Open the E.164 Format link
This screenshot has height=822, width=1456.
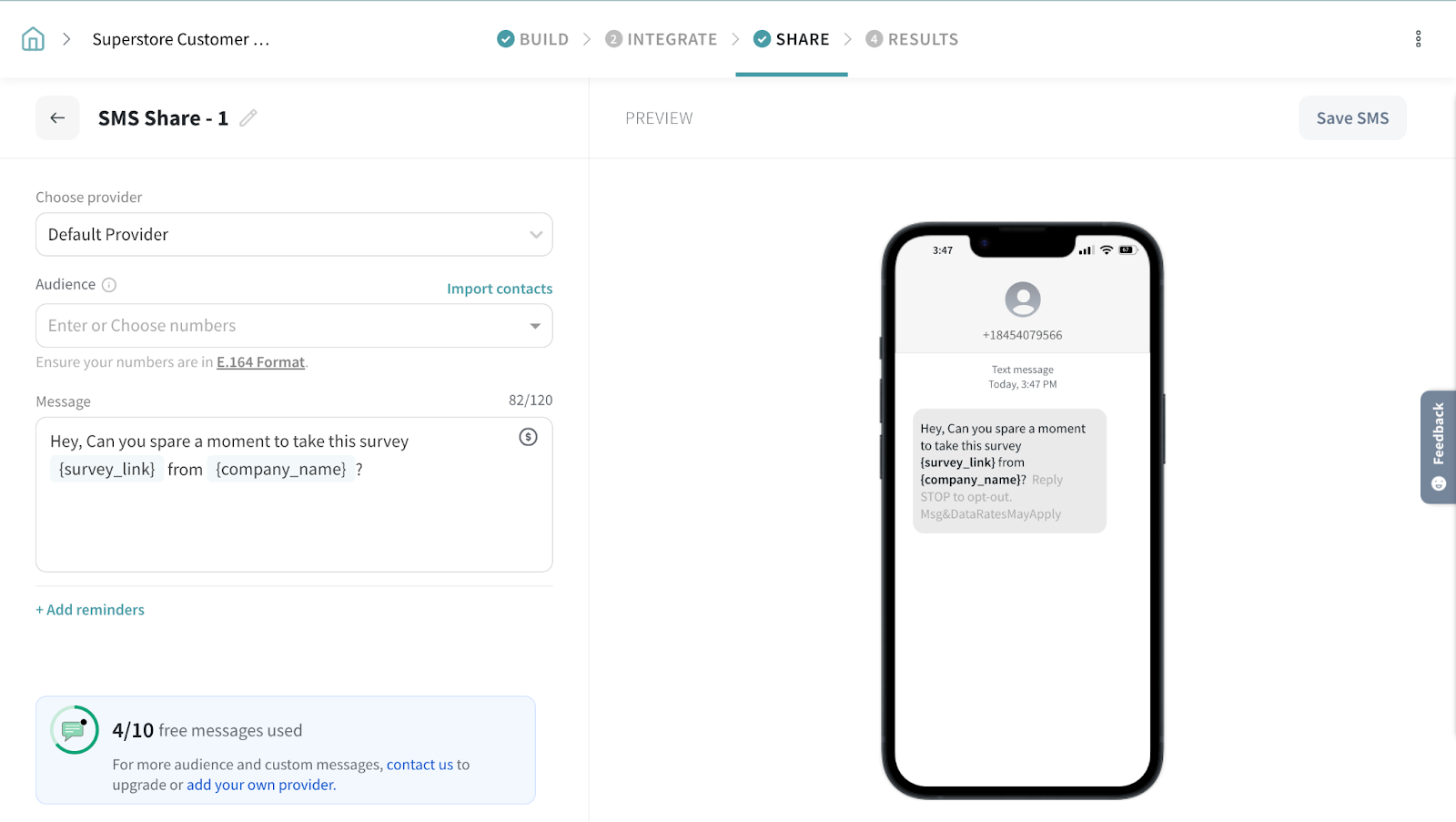click(x=260, y=362)
